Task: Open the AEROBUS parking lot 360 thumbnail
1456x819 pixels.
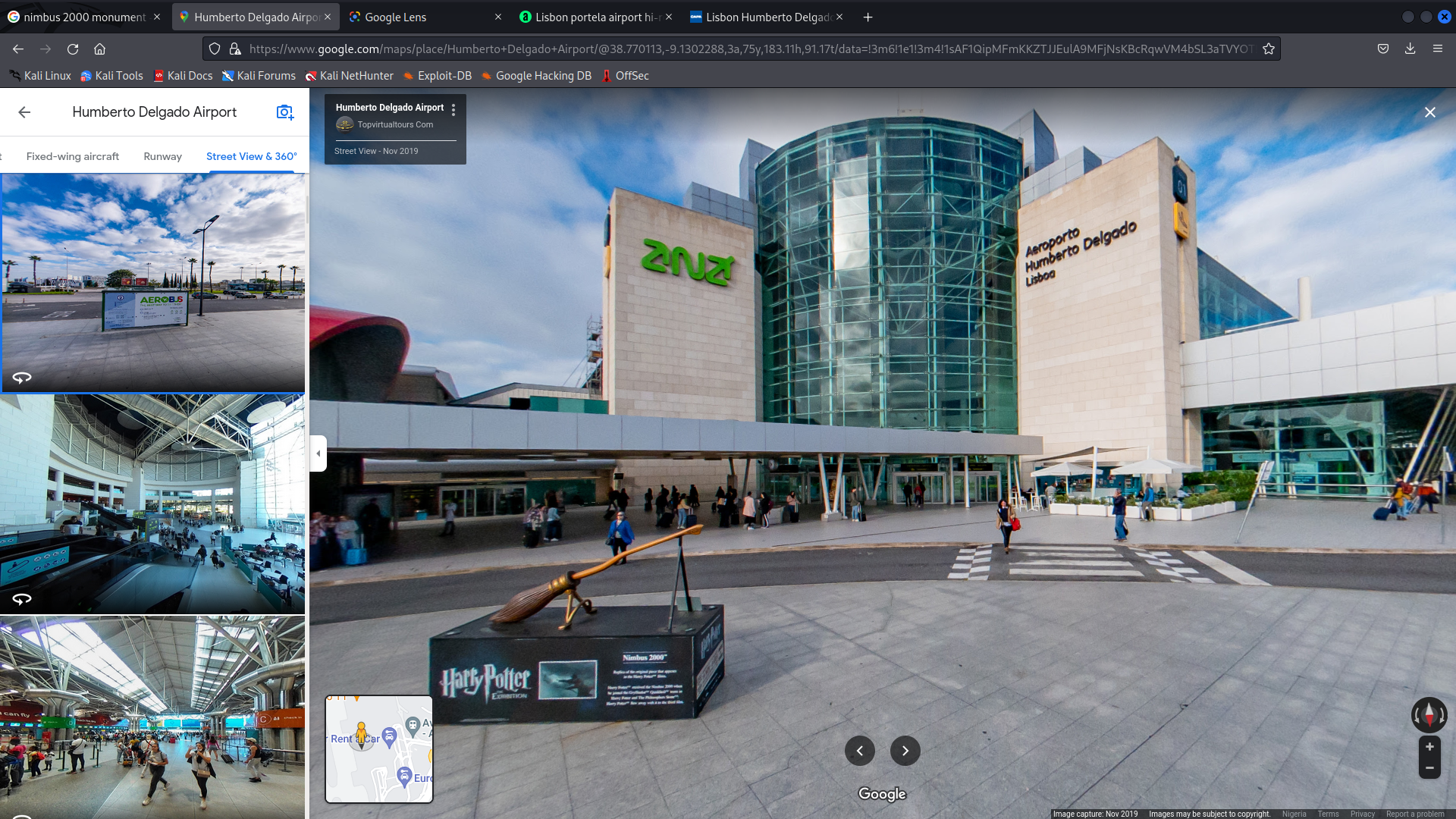Action: pos(153,283)
